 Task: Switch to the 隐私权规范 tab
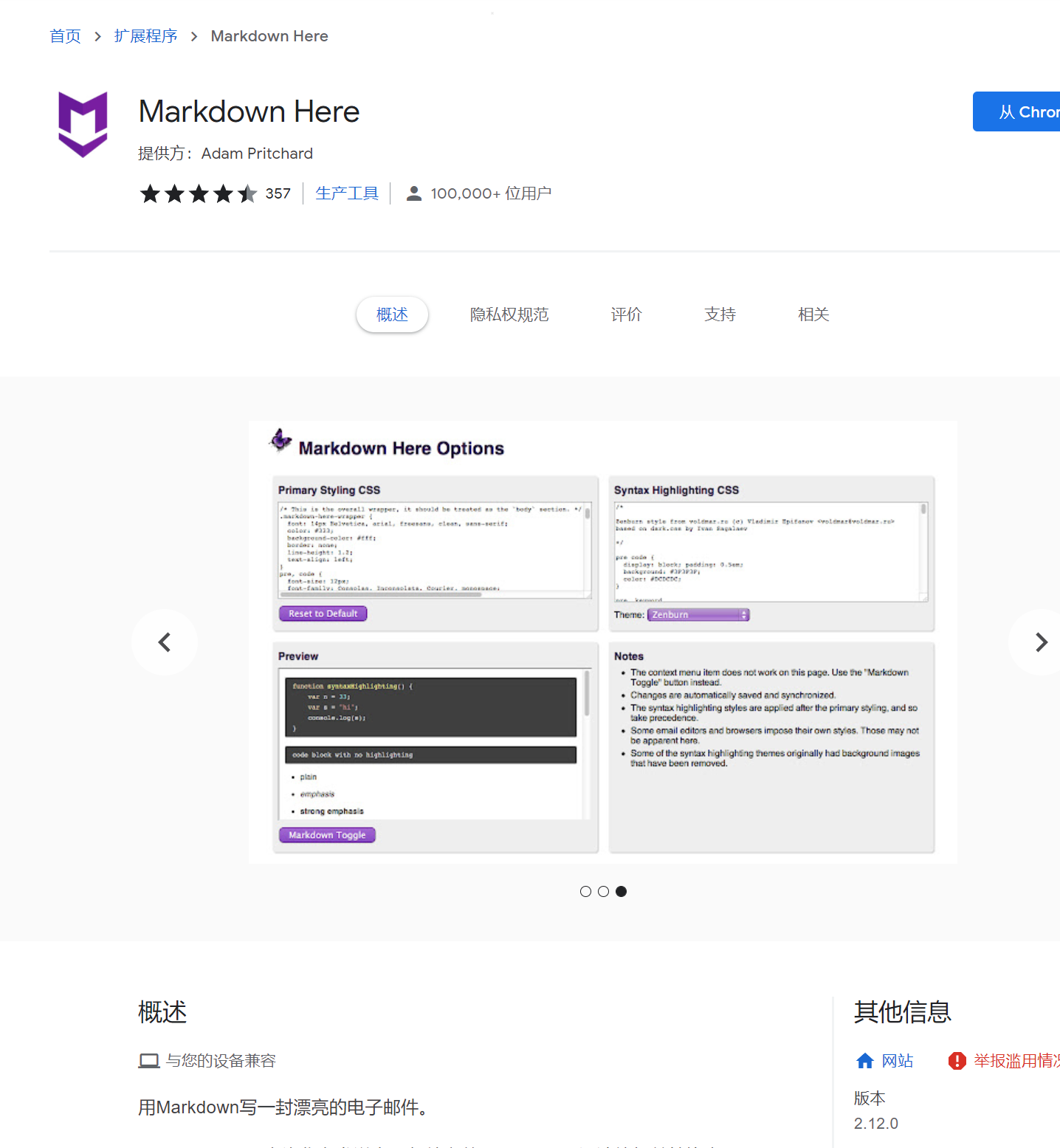509,315
